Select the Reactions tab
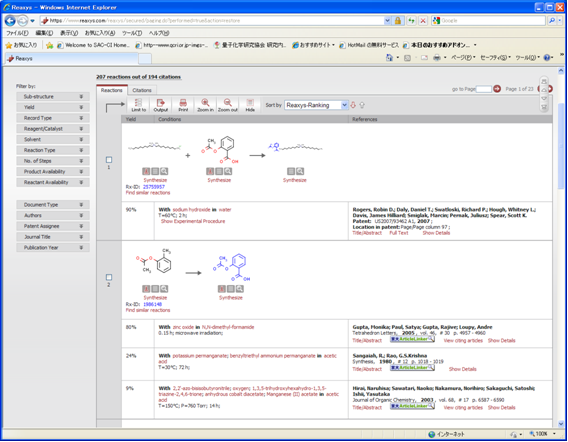 [112, 90]
